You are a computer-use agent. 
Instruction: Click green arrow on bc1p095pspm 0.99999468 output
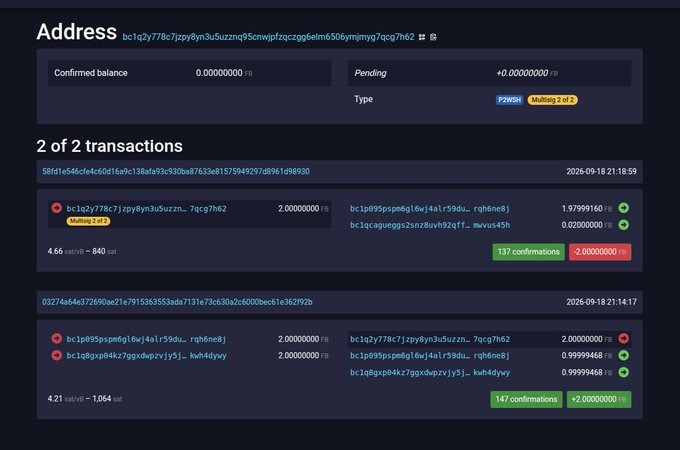[624, 355]
